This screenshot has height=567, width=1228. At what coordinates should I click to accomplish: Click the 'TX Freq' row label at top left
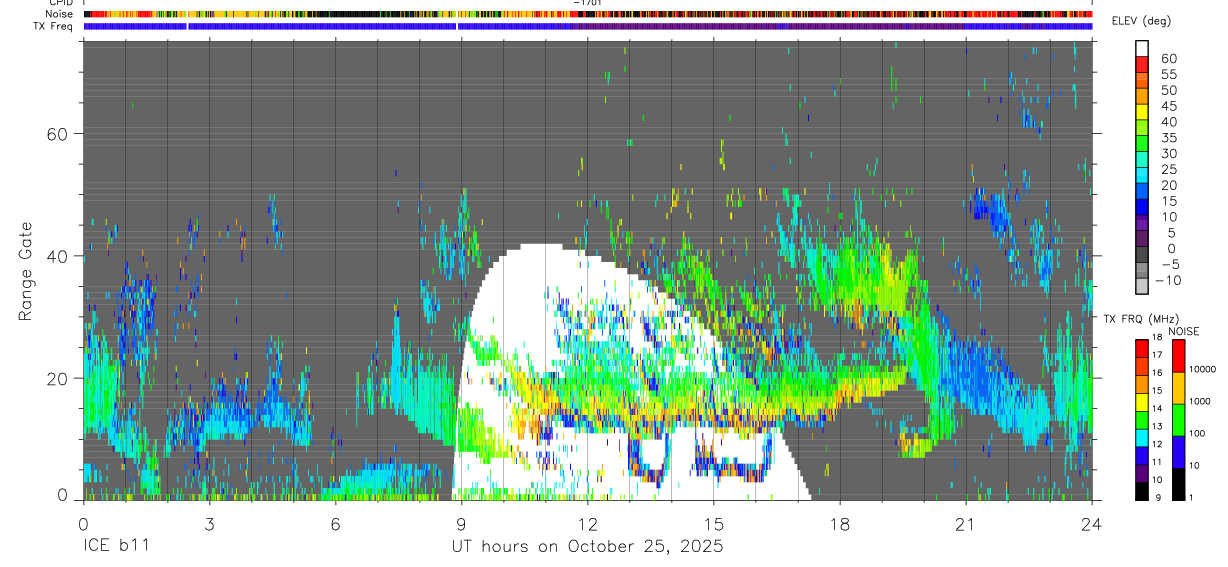[x=54, y=26]
